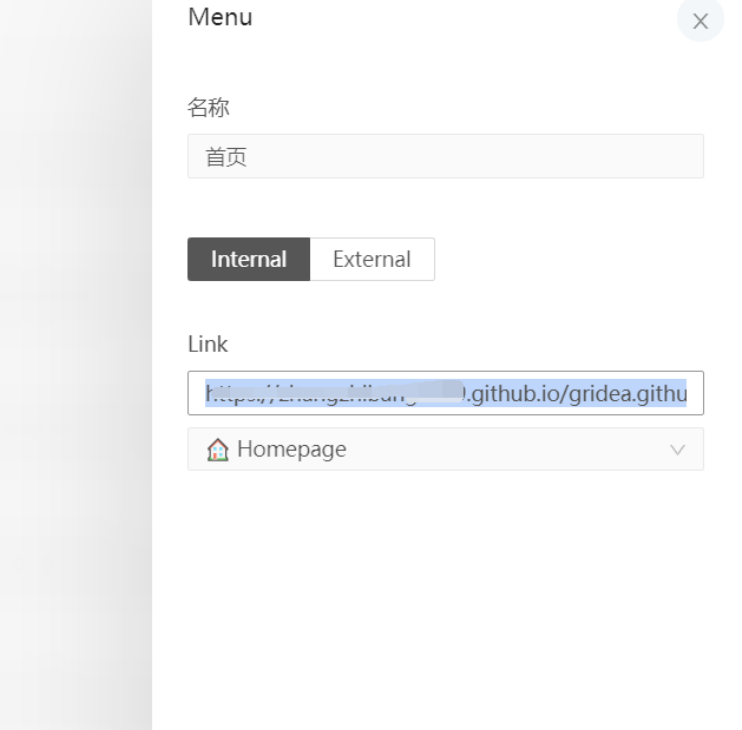Dismiss drawer by clicking the dimmed left overlay
This screenshot has width=742, height=730.
[75, 365]
